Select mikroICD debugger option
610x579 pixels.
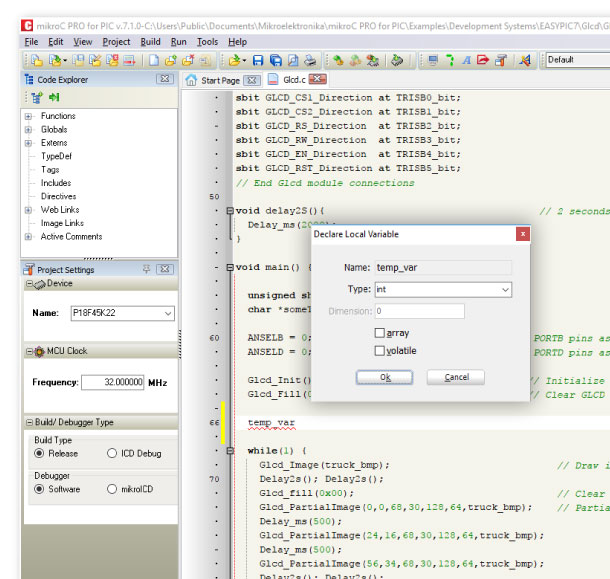(x=112, y=489)
